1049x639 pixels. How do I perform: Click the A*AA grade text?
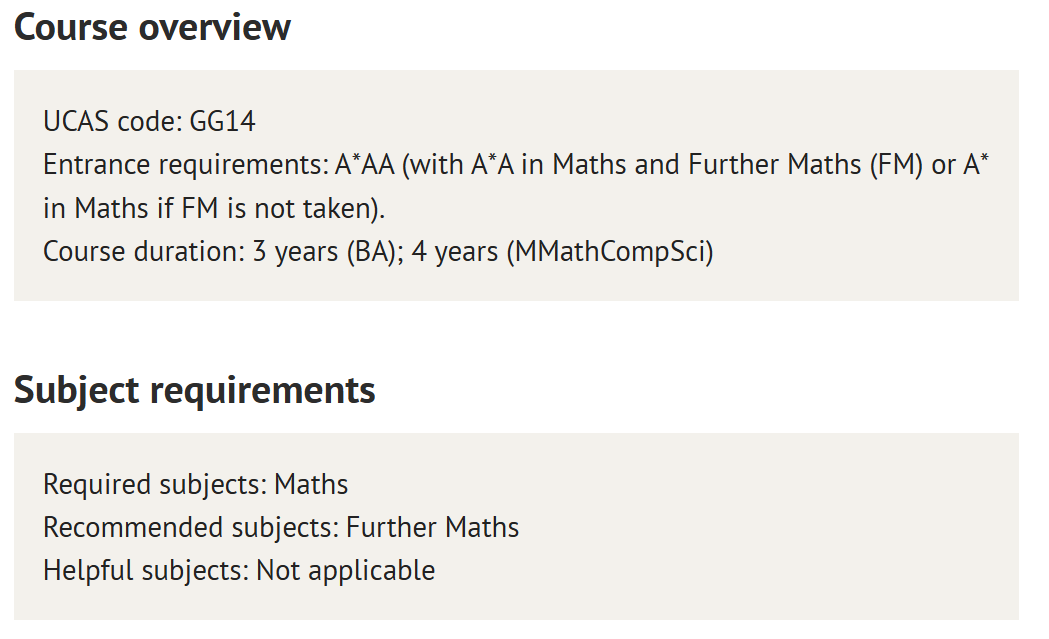365,165
